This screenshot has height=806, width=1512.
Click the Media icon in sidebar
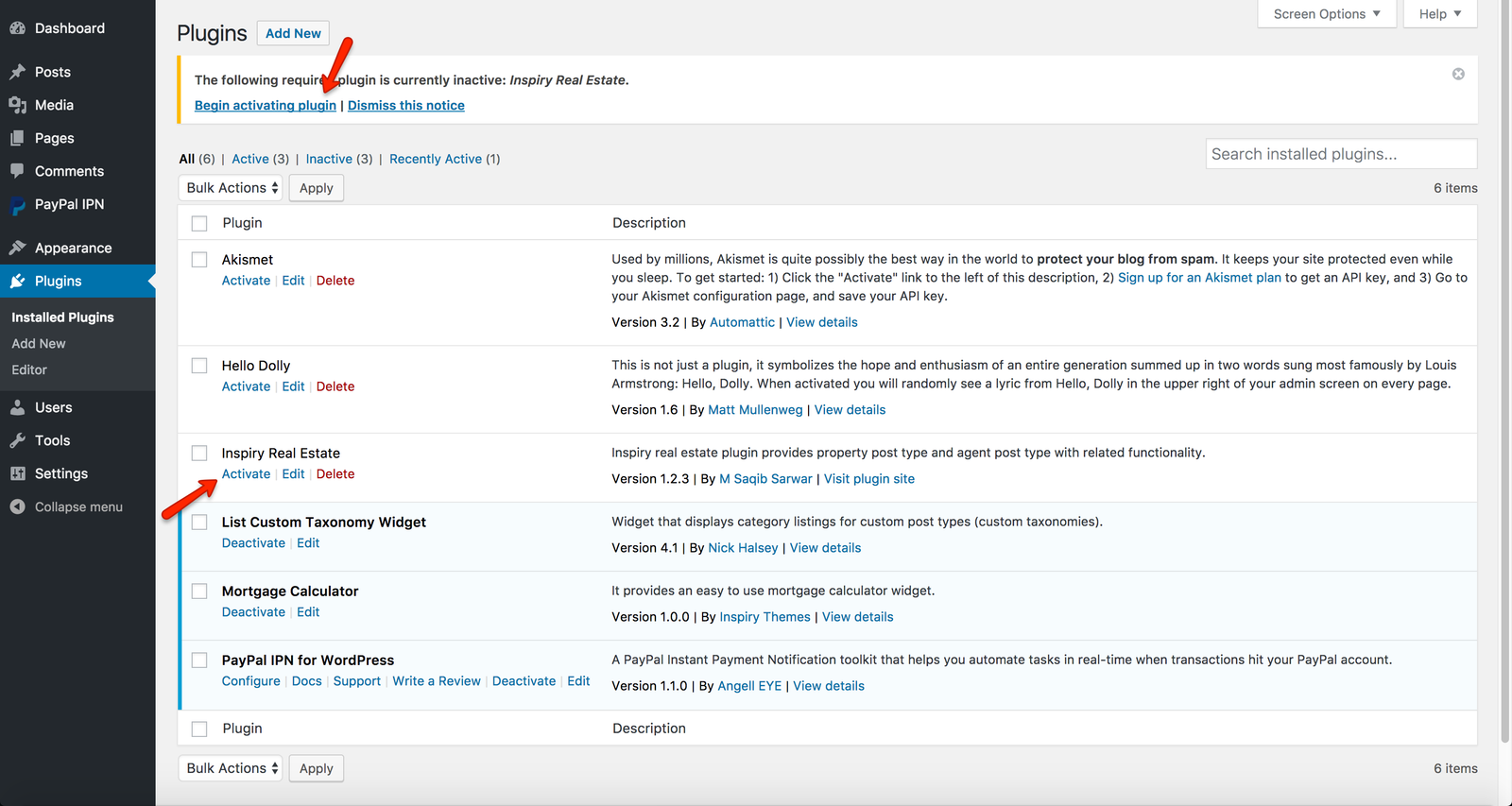17,105
